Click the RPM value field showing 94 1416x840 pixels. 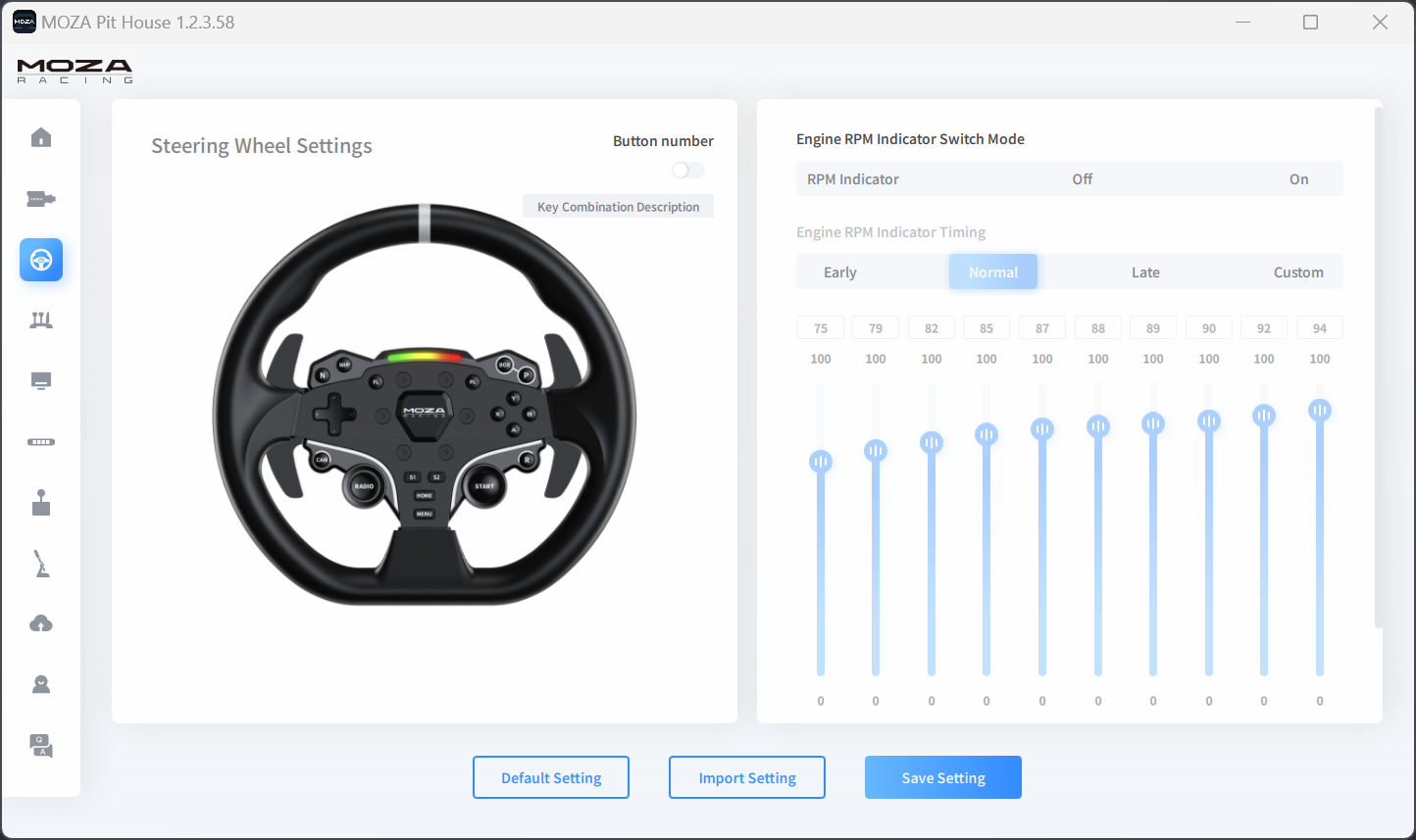coord(1319,328)
